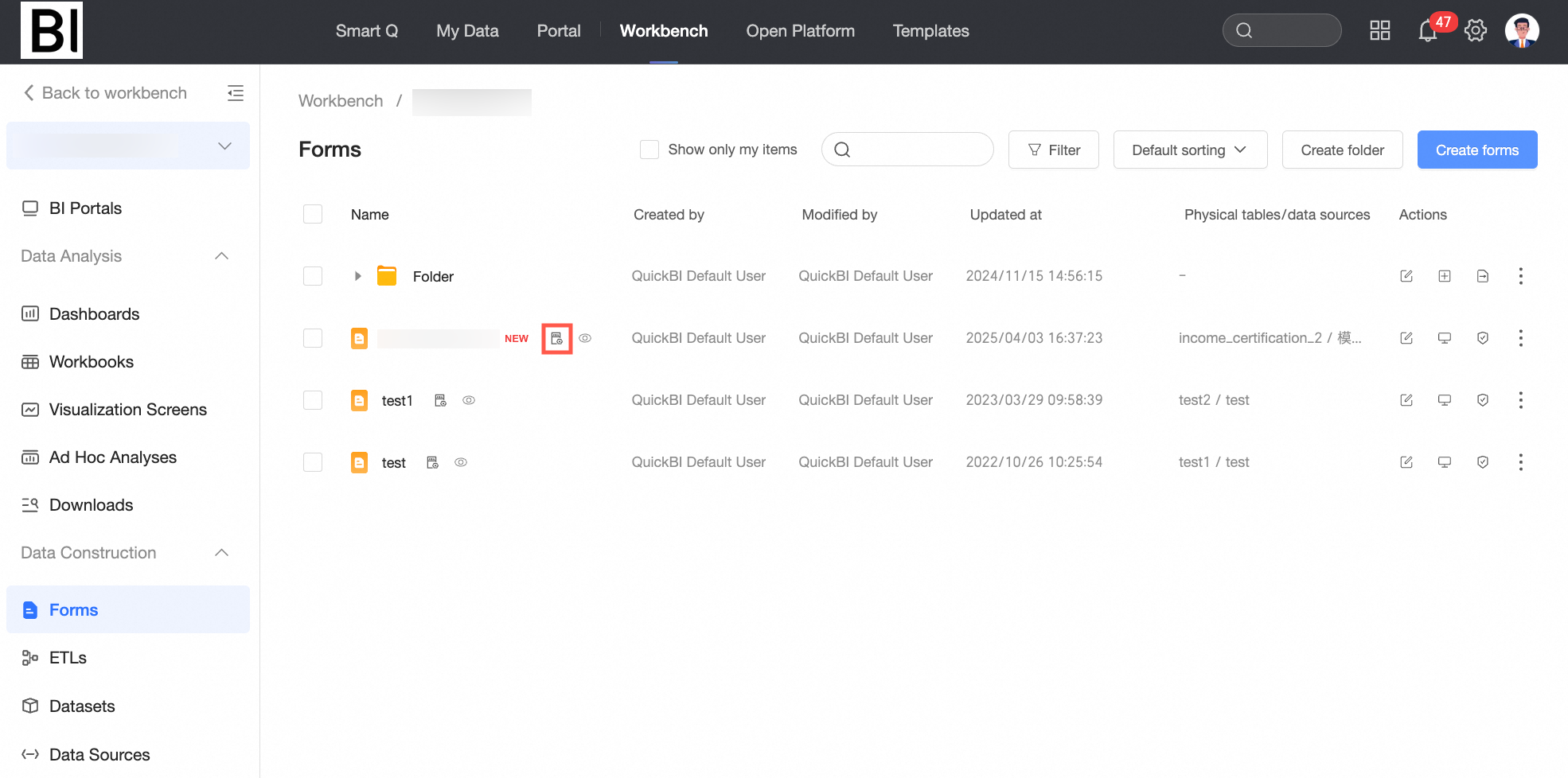The image size is (1568, 778).
Task: Open more actions for income_certification form
Action: tap(1521, 338)
